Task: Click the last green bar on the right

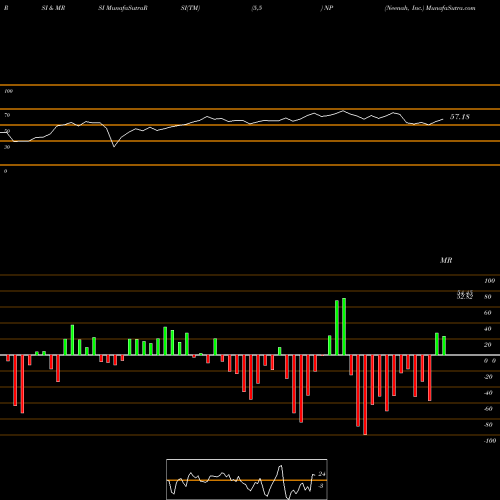Action: tap(444, 346)
